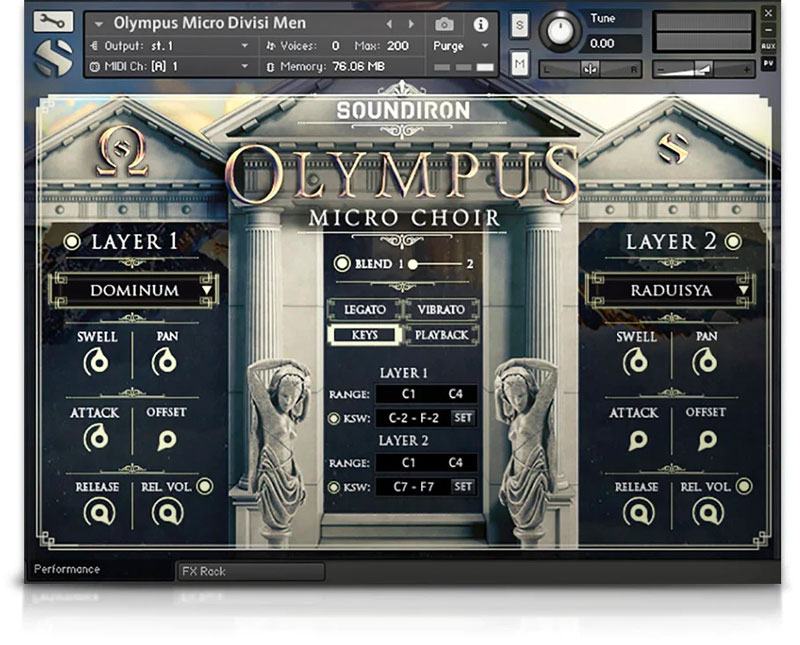The width and height of the screenshot is (800, 645).
Task: Click the Layer 1 Pan knob
Action: tap(166, 362)
